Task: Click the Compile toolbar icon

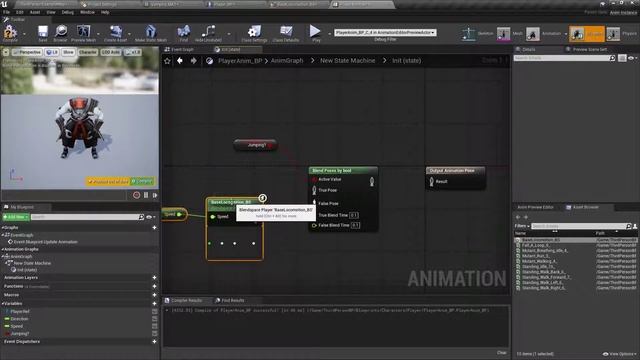Action: 10,31
